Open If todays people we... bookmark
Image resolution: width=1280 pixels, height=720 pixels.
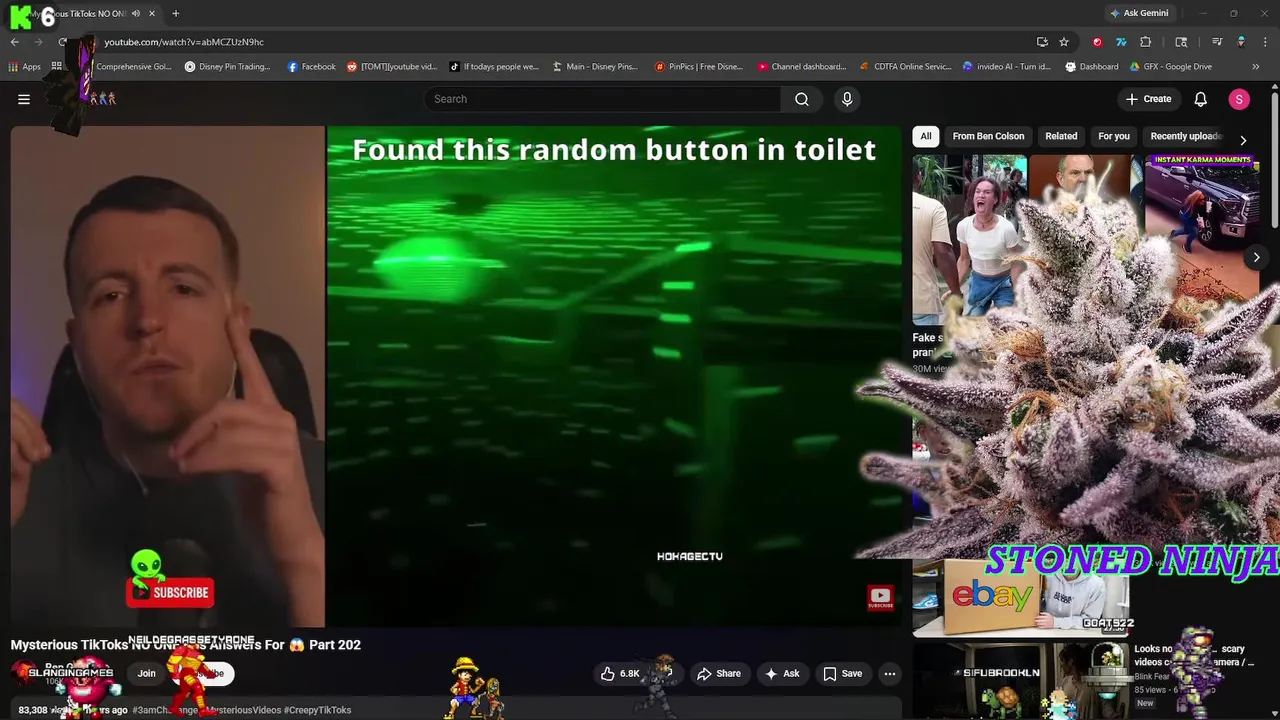[494, 67]
